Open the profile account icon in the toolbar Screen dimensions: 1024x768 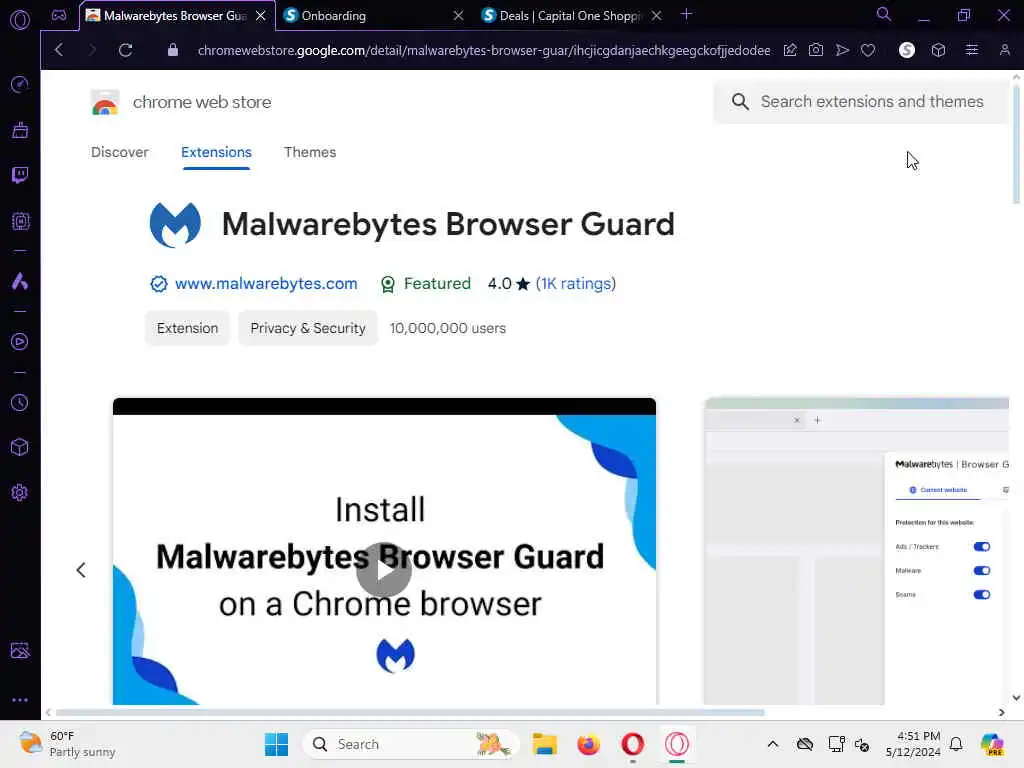click(1004, 50)
